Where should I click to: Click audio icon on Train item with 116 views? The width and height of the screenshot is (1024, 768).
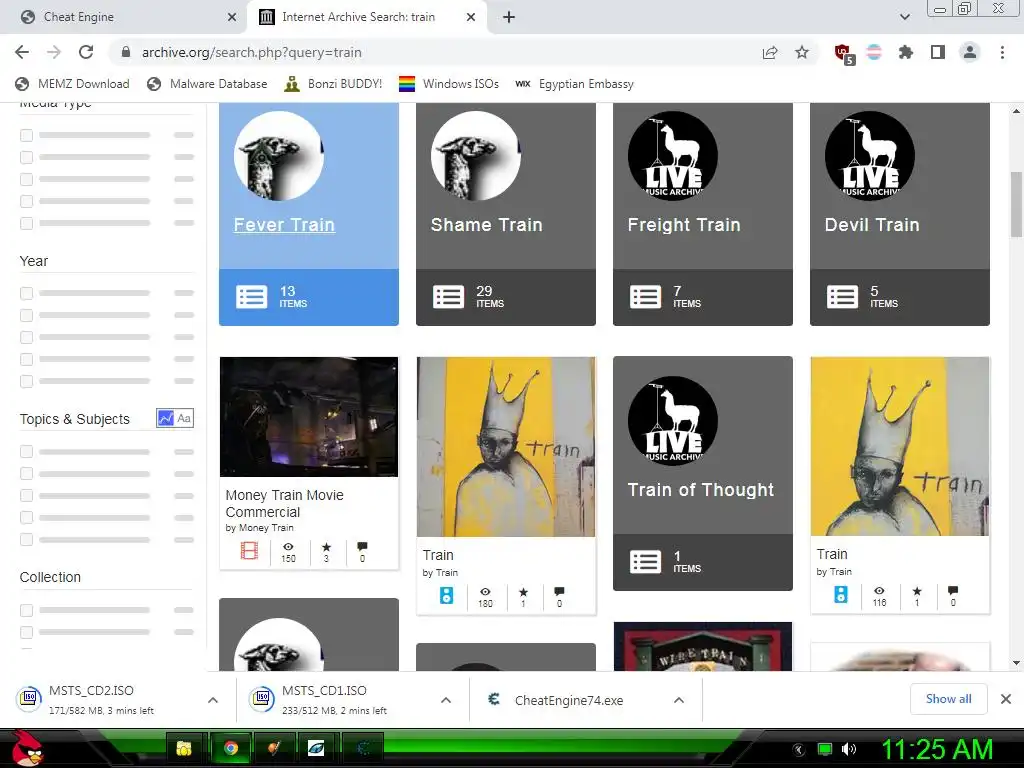pyautogui.click(x=841, y=594)
